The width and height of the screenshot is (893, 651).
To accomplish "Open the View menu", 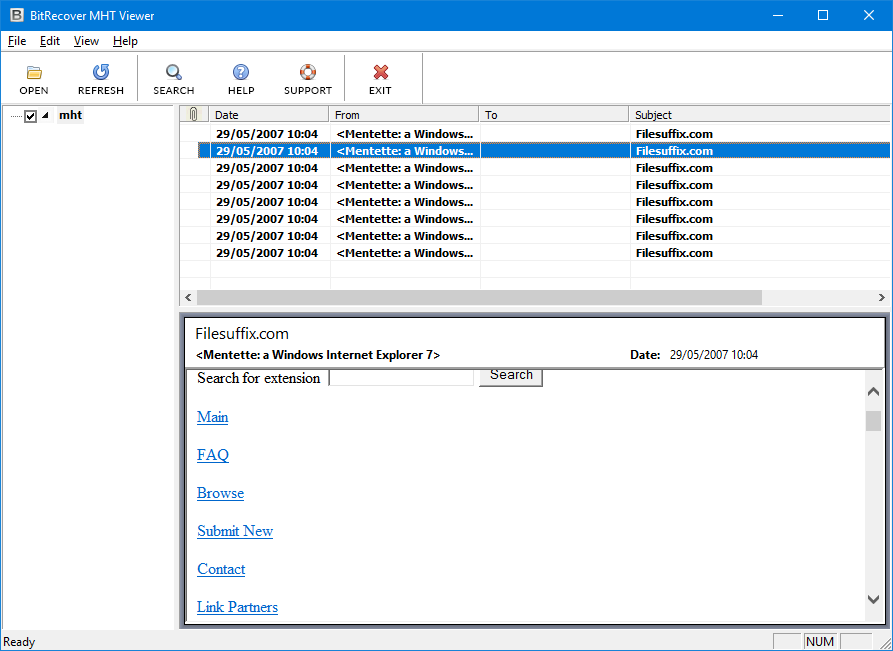I will [86, 41].
